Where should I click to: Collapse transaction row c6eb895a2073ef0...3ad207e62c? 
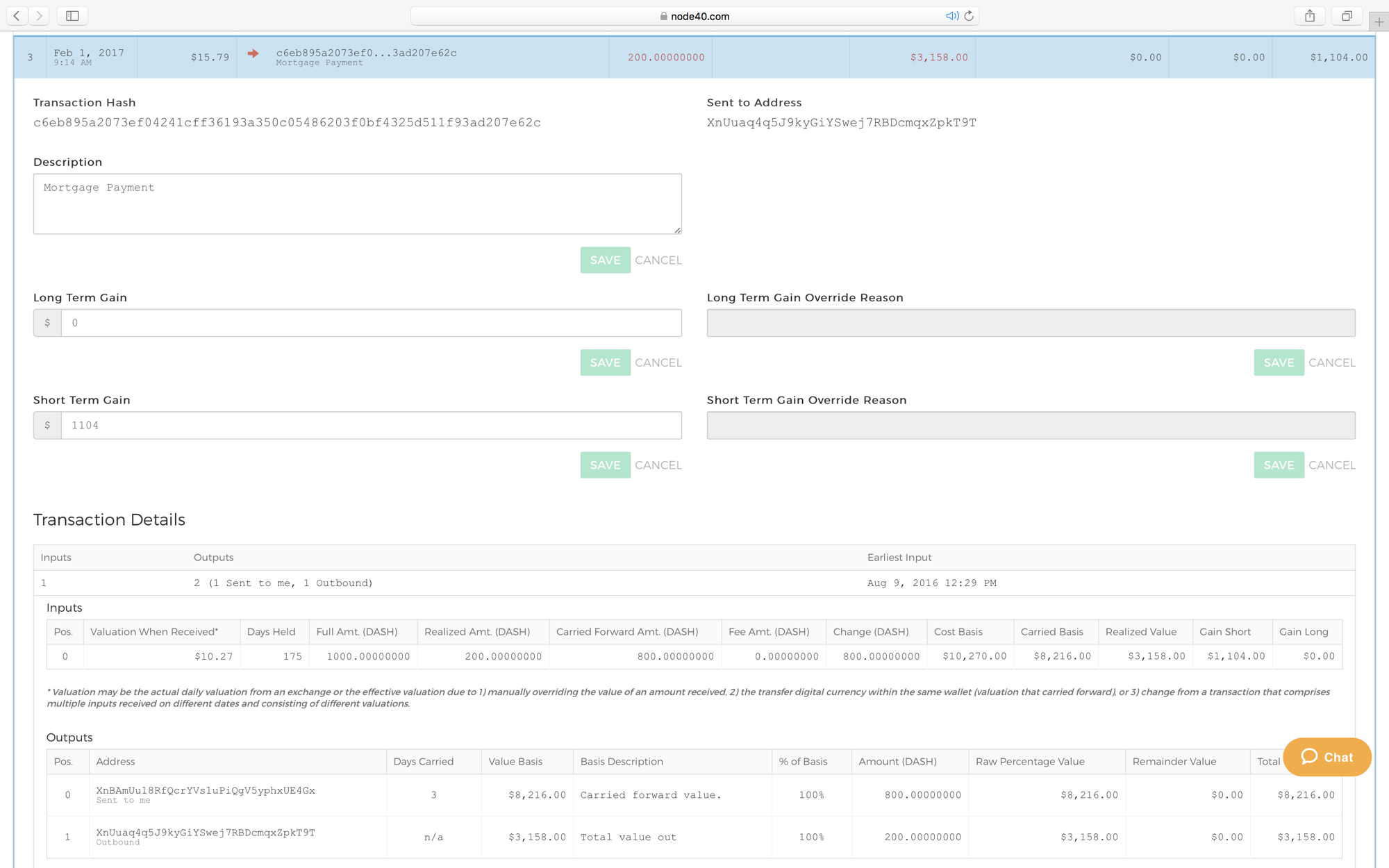[694, 57]
